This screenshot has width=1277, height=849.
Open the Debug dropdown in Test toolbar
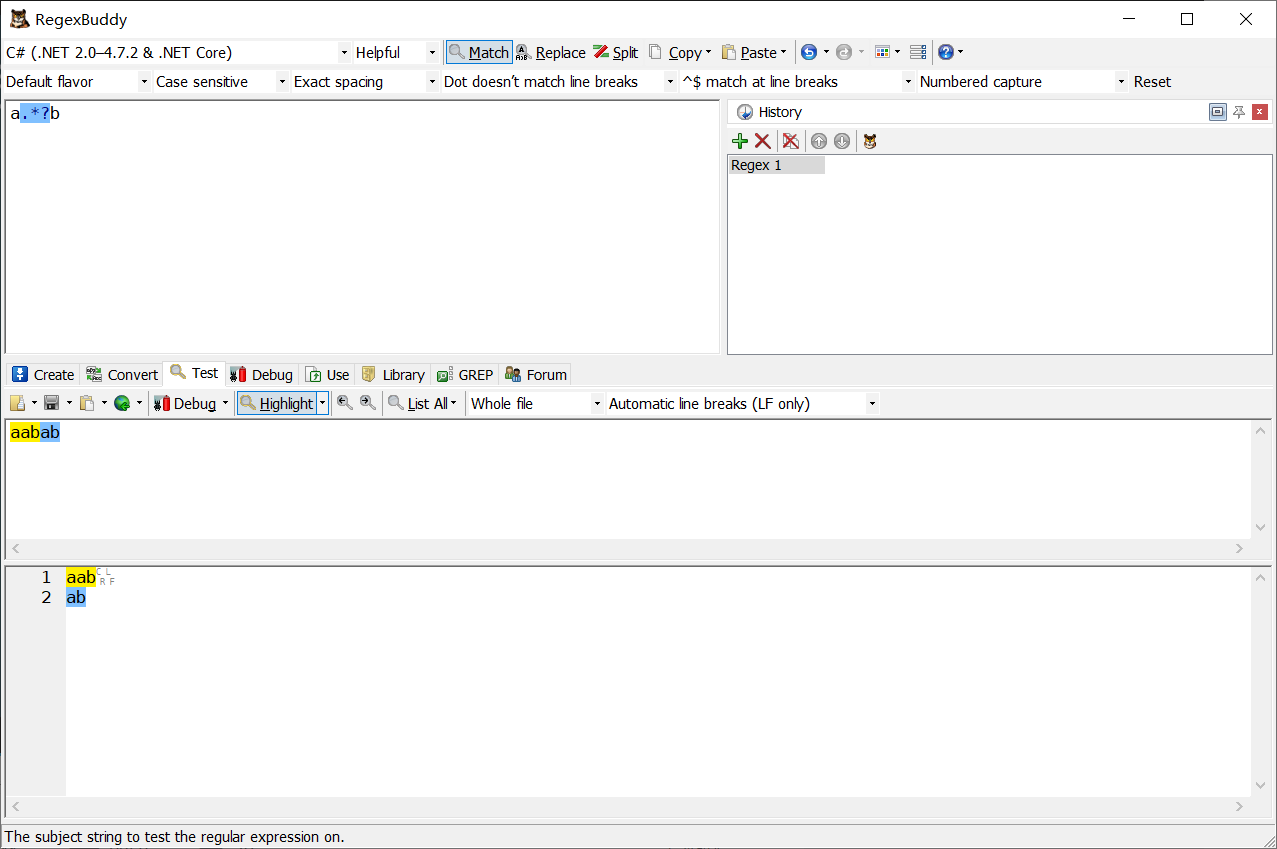tap(226, 403)
